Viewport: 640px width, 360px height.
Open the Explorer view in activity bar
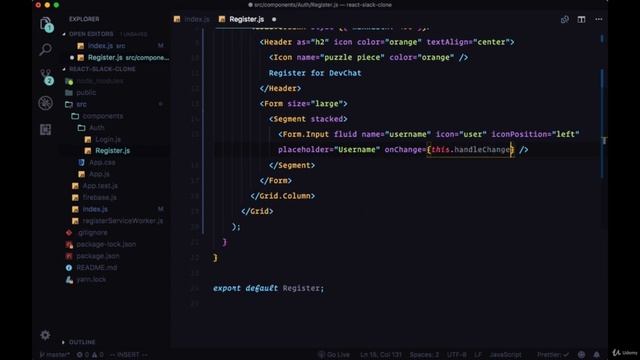point(46,24)
